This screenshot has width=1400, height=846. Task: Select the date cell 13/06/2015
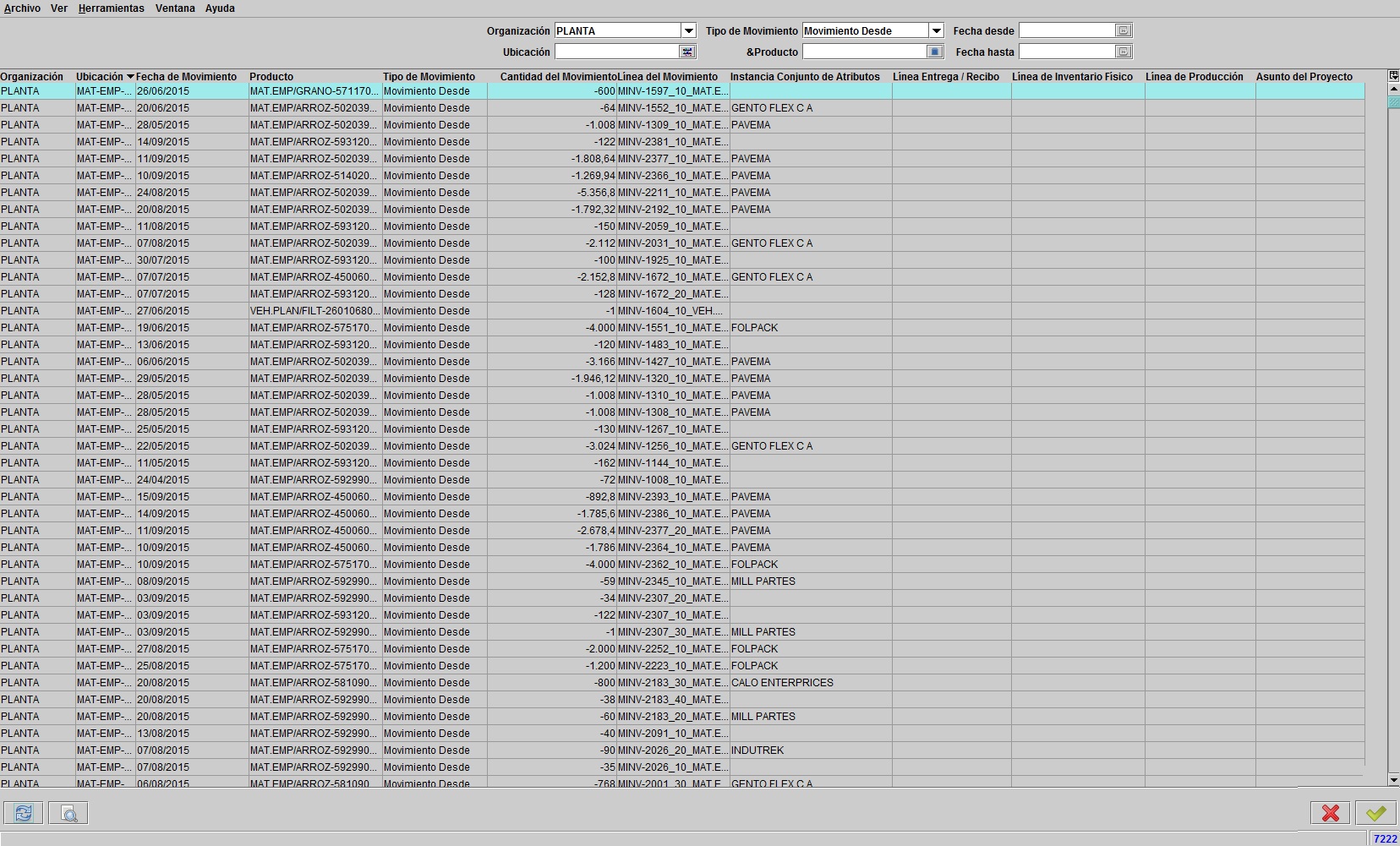click(x=192, y=345)
